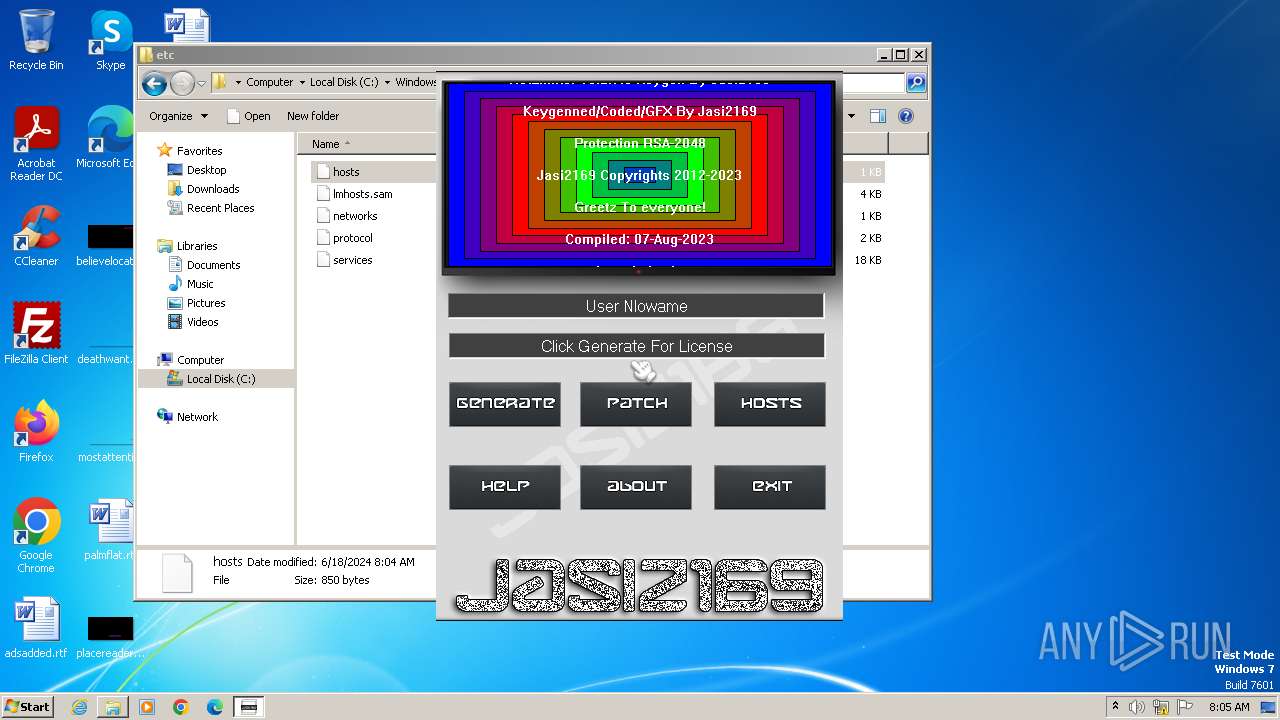Image resolution: width=1280 pixels, height=720 pixels.
Task: Open the keygen About button
Action: click(636, 487)
